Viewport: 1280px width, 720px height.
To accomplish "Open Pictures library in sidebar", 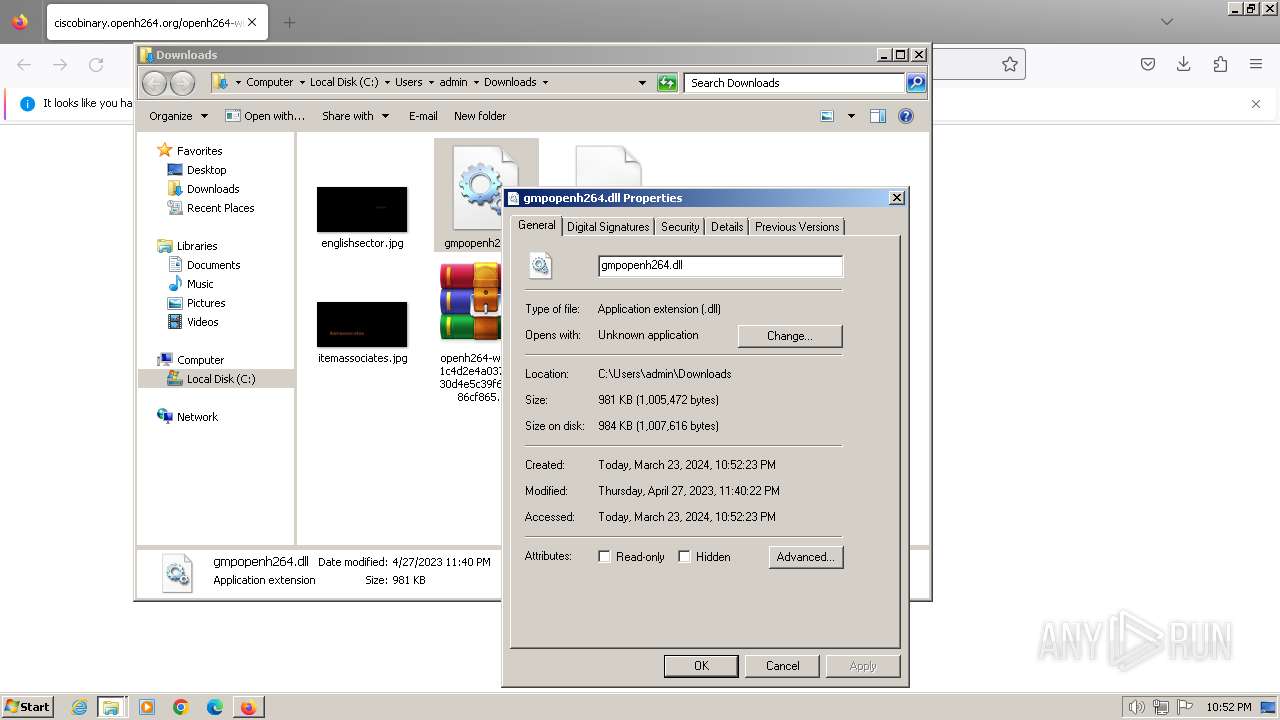I will pos(206,303).
